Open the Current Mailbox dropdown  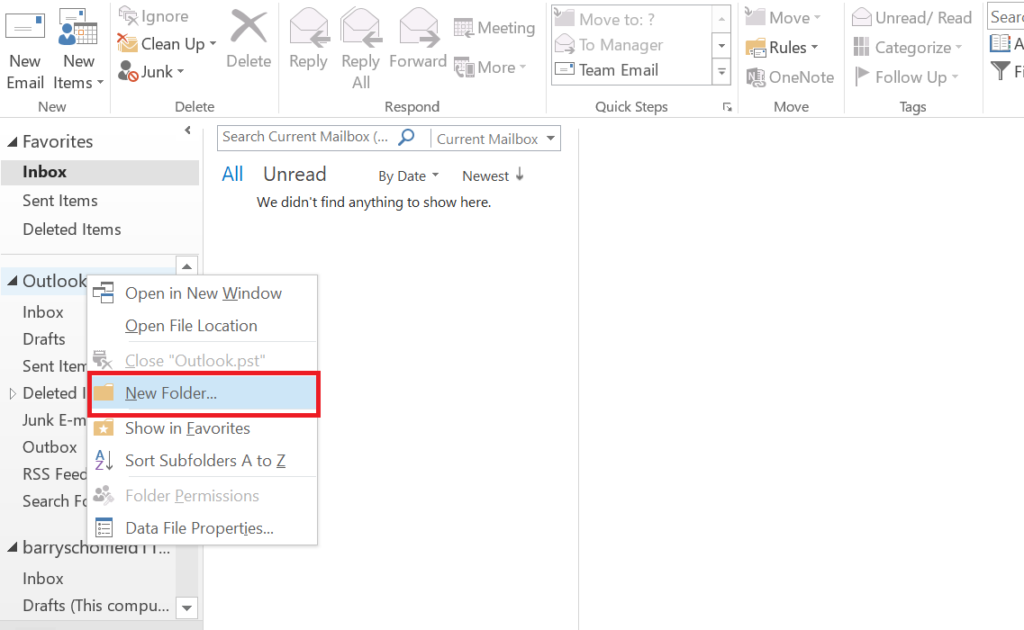tap(496, 138)
